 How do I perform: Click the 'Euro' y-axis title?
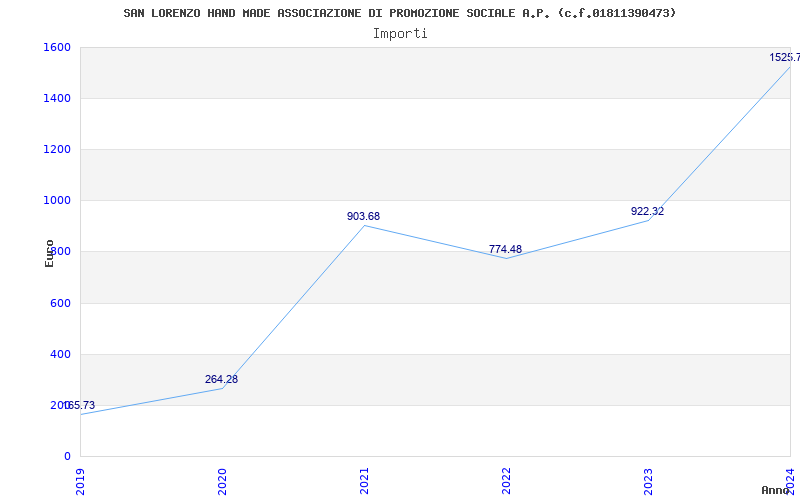pos(49,253)
